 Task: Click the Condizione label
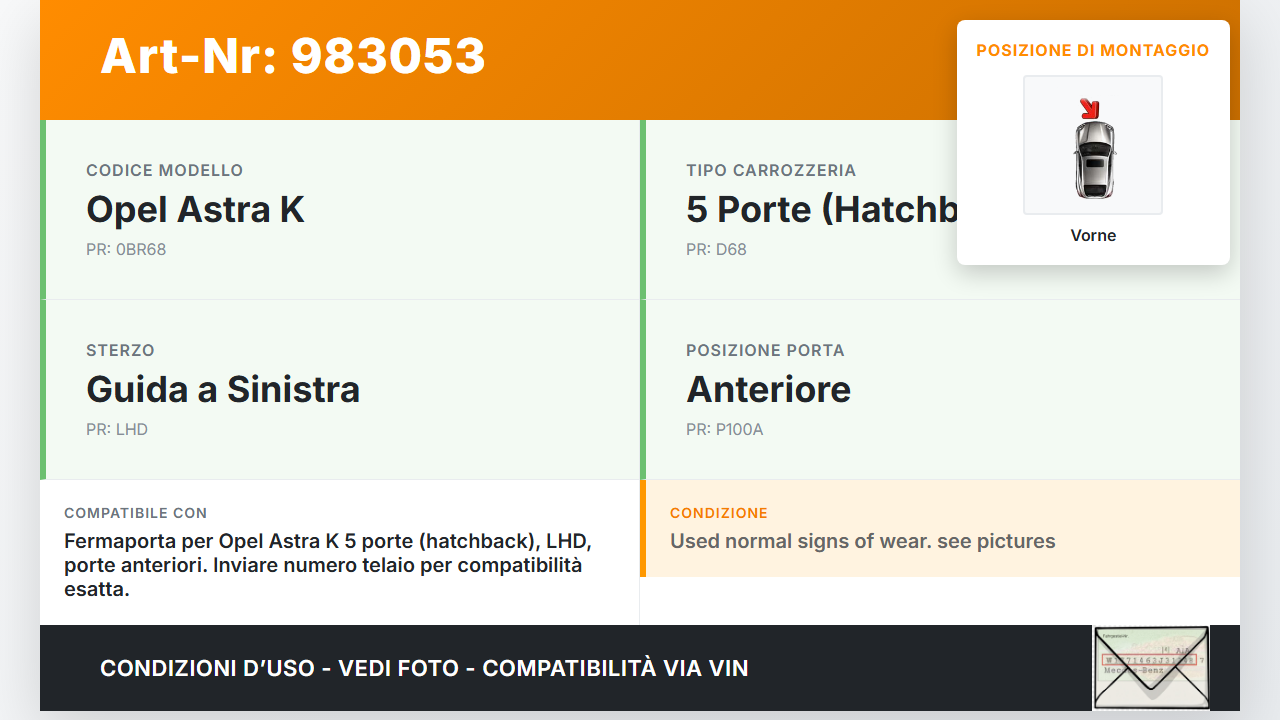[x=718, y=513]
